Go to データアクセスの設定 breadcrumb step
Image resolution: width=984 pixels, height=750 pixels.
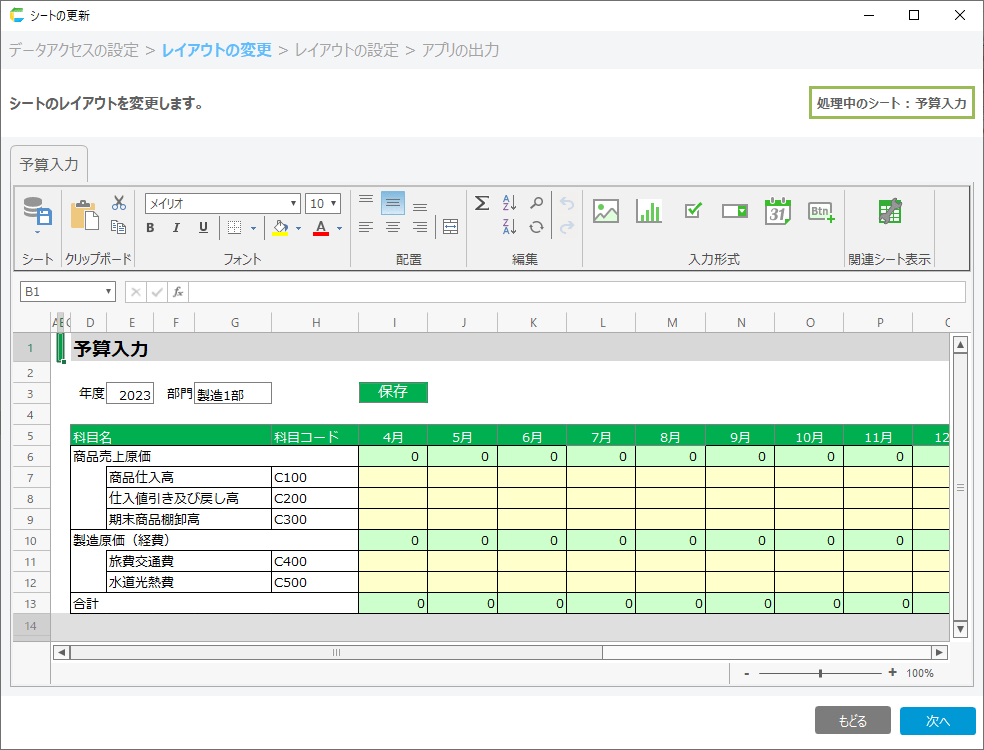tap(74, 50)
